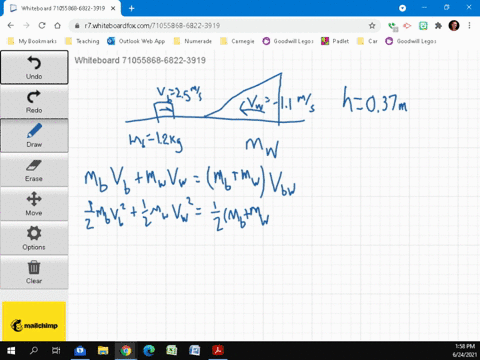480x360 pixels.
Task: Open Outlook Web App bookmark
Action: pyautogui.click(x=136, y=41)
